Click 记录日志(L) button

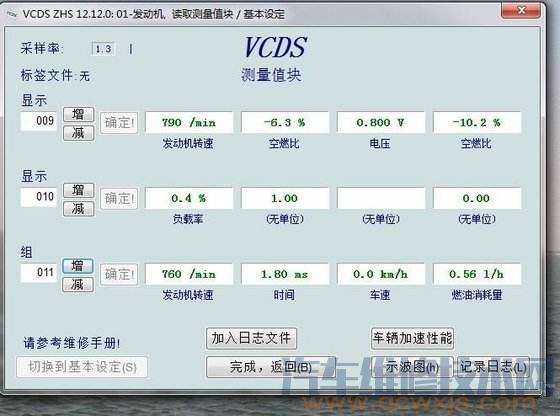(x=493, y=367)
